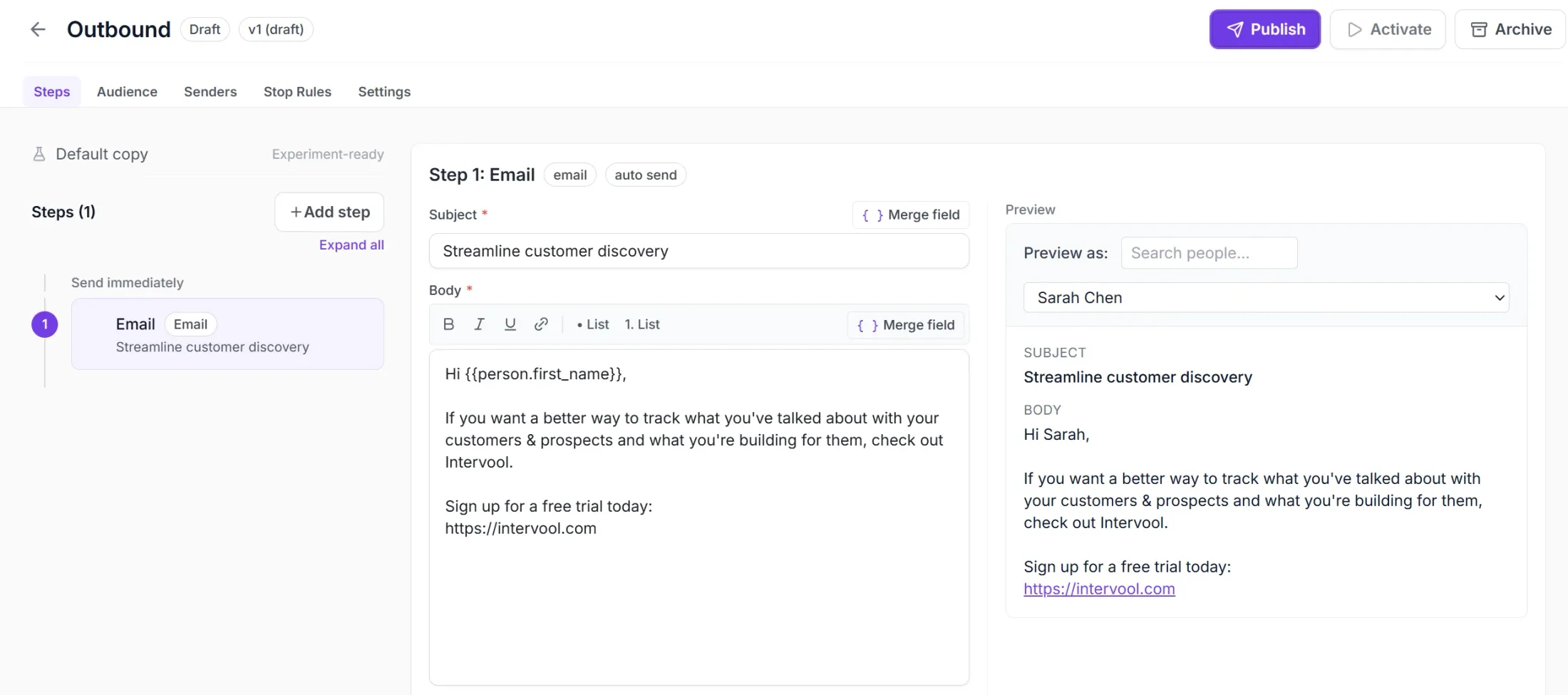Go to the Settings tab
This screenshot has width=1568, height=695.
(x=384, y=92)
